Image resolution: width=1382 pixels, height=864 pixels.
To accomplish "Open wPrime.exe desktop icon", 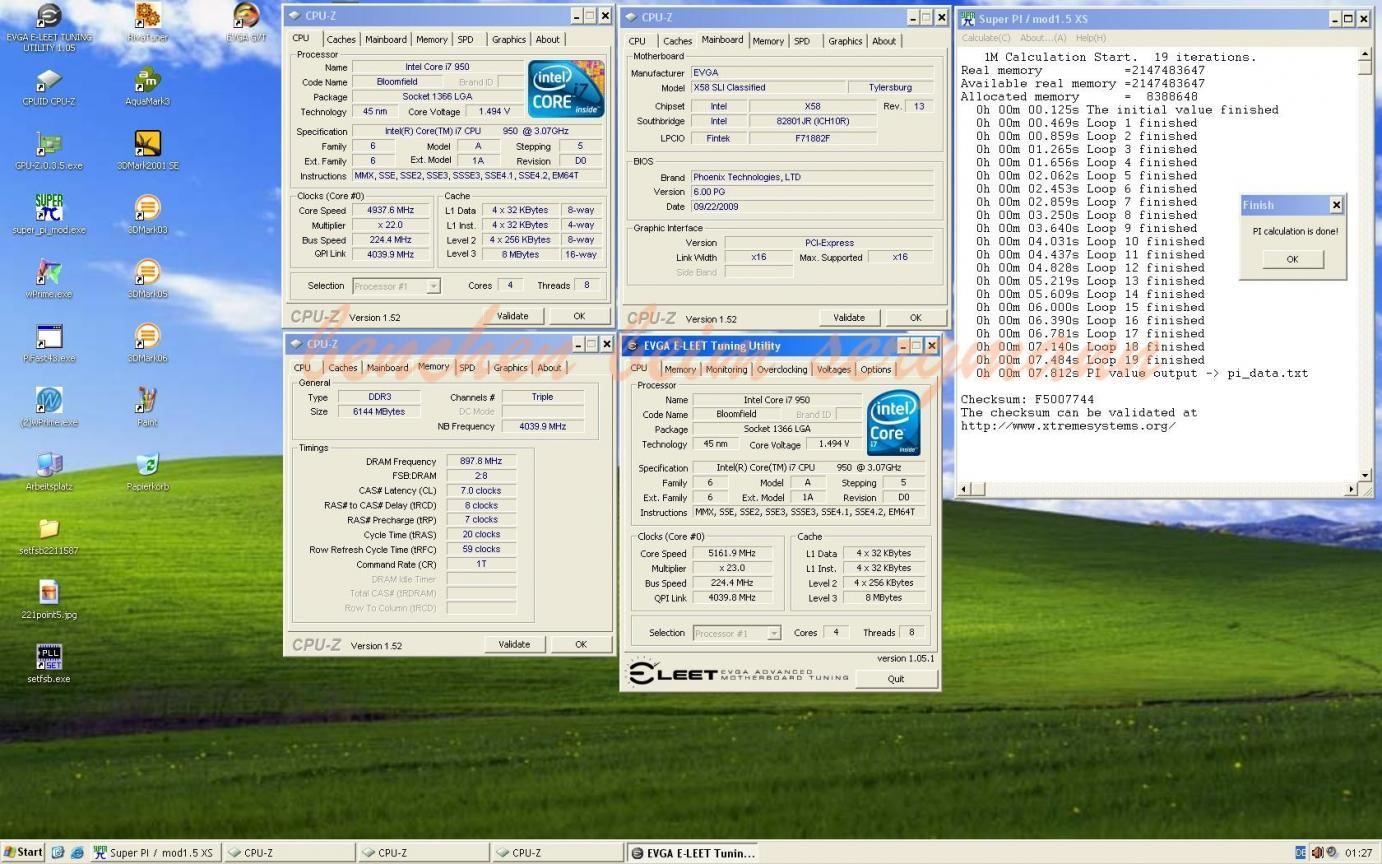I will (x=48, y=279).
